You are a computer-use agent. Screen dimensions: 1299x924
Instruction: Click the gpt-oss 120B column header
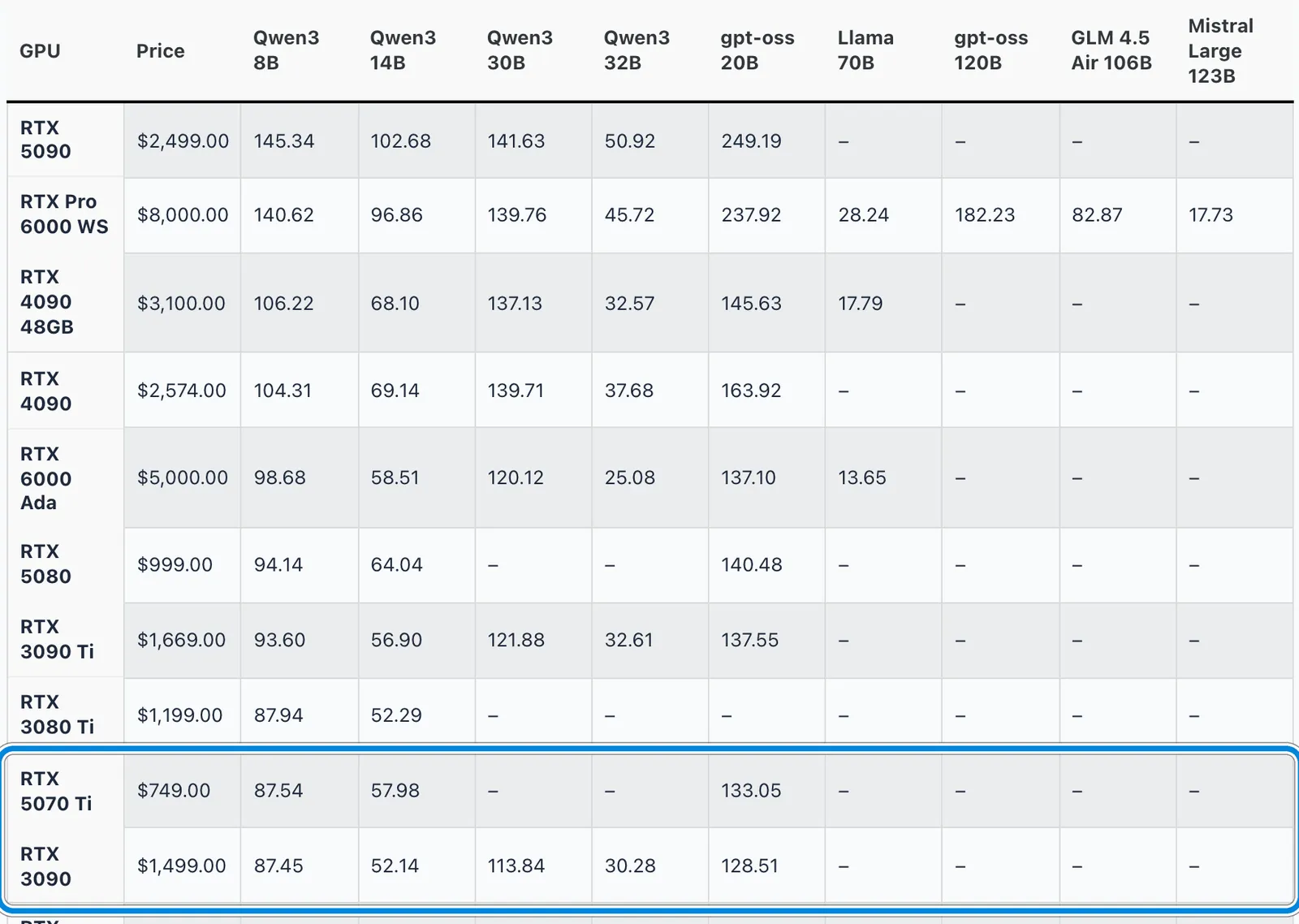click(x=990, y=50)
